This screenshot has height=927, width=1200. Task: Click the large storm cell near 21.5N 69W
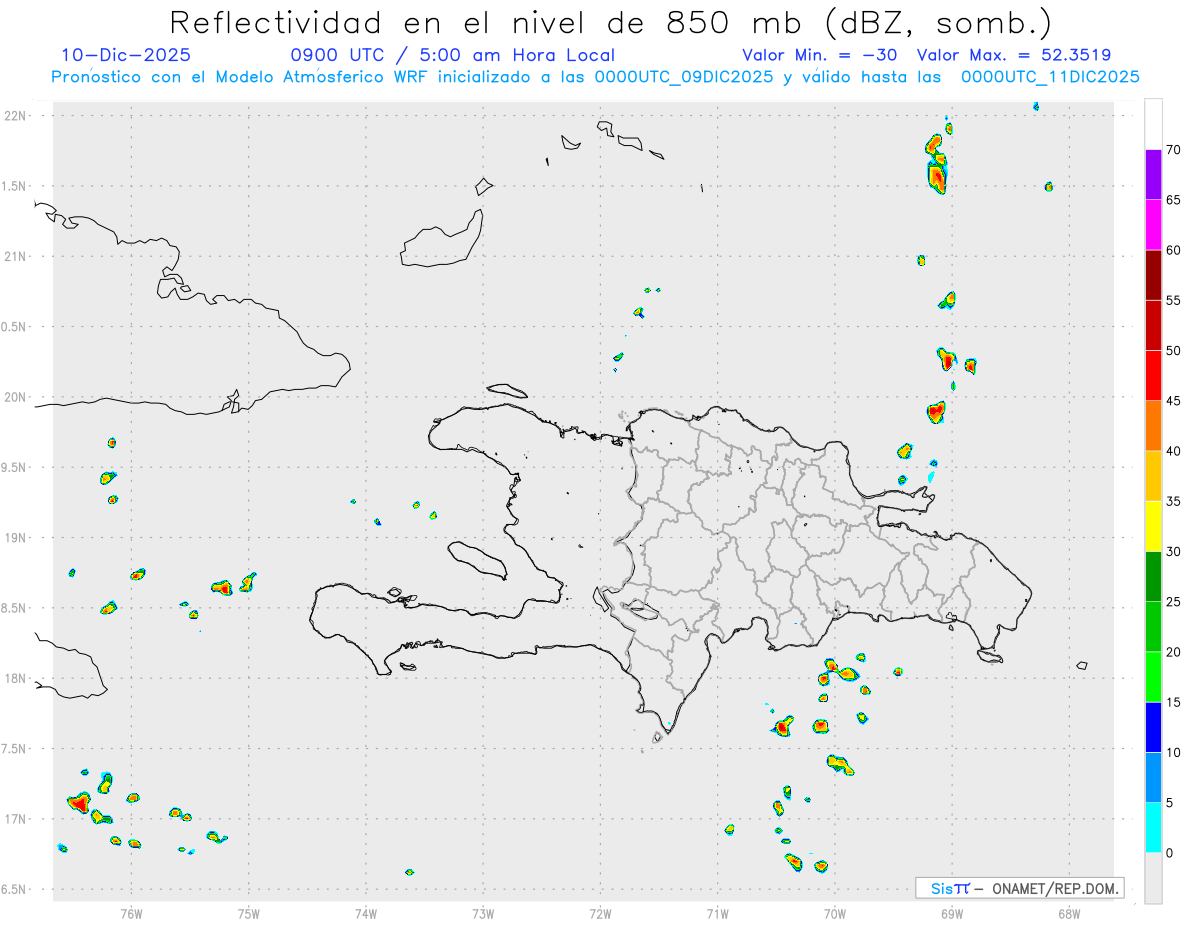(937, 176)
